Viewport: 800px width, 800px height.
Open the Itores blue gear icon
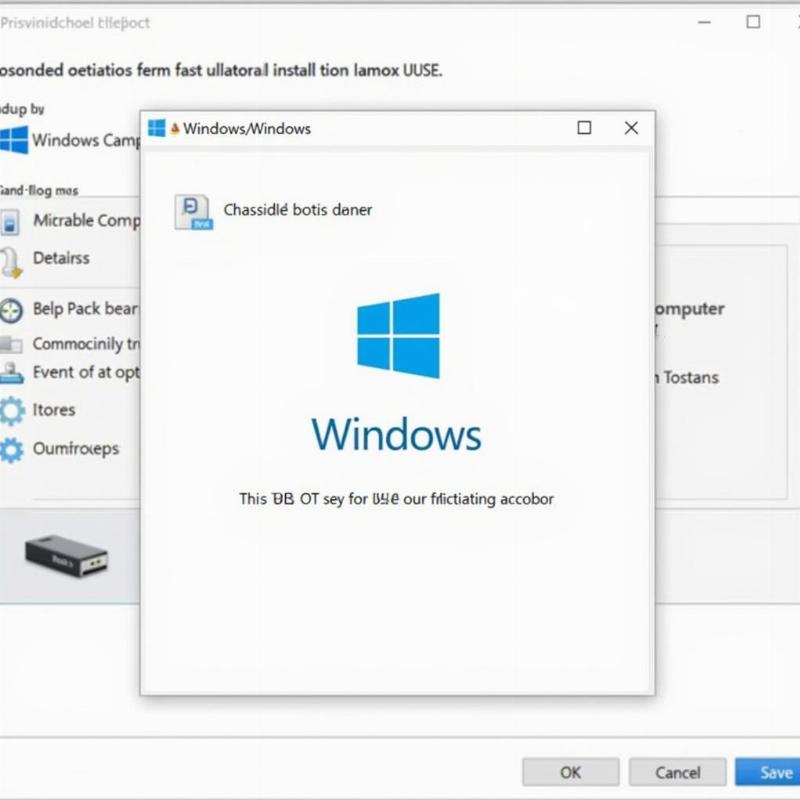[x=11, y=410]
